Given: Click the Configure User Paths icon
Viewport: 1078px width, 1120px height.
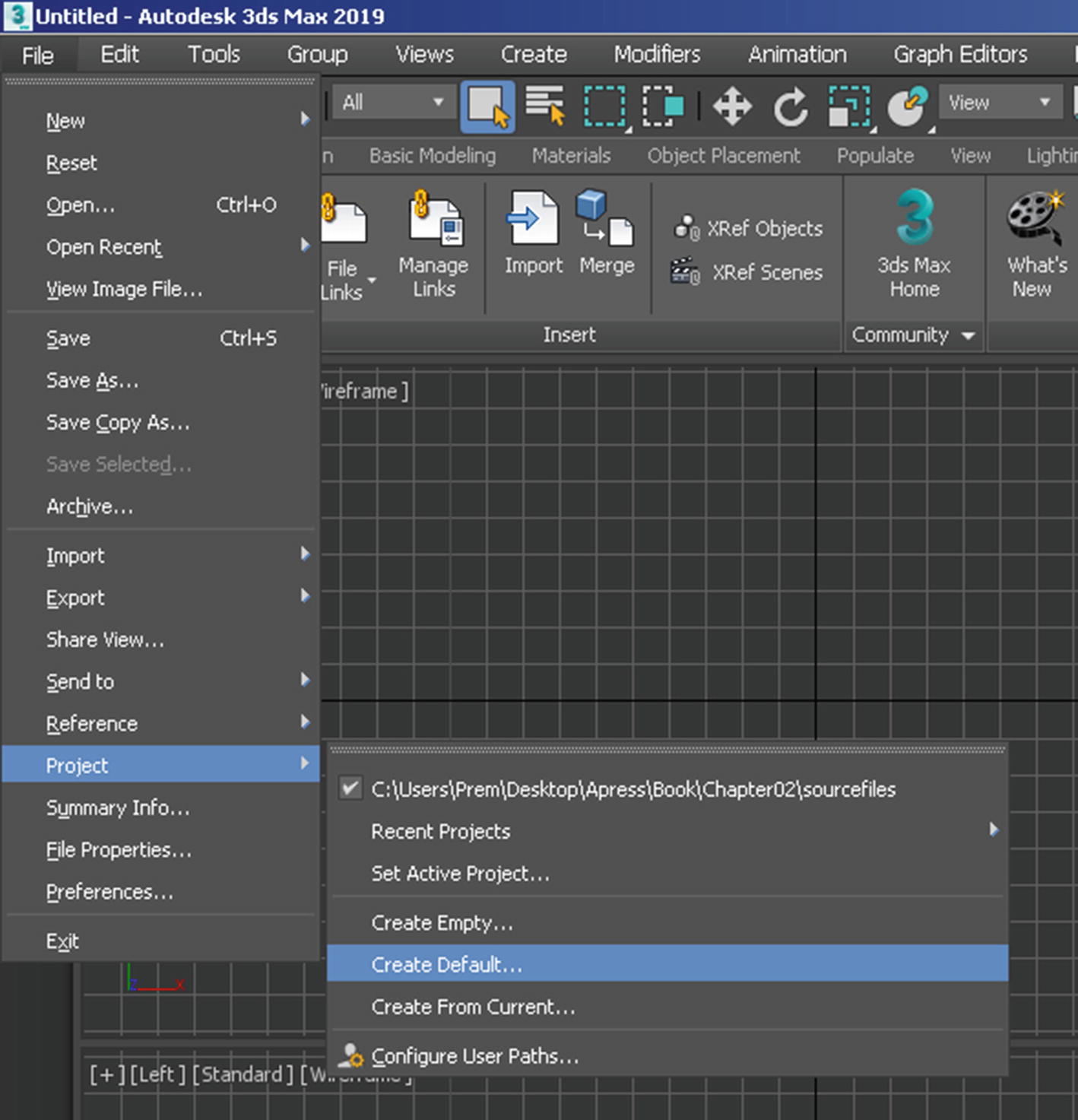Looking at the screenshot, I should coord(350,1055).
